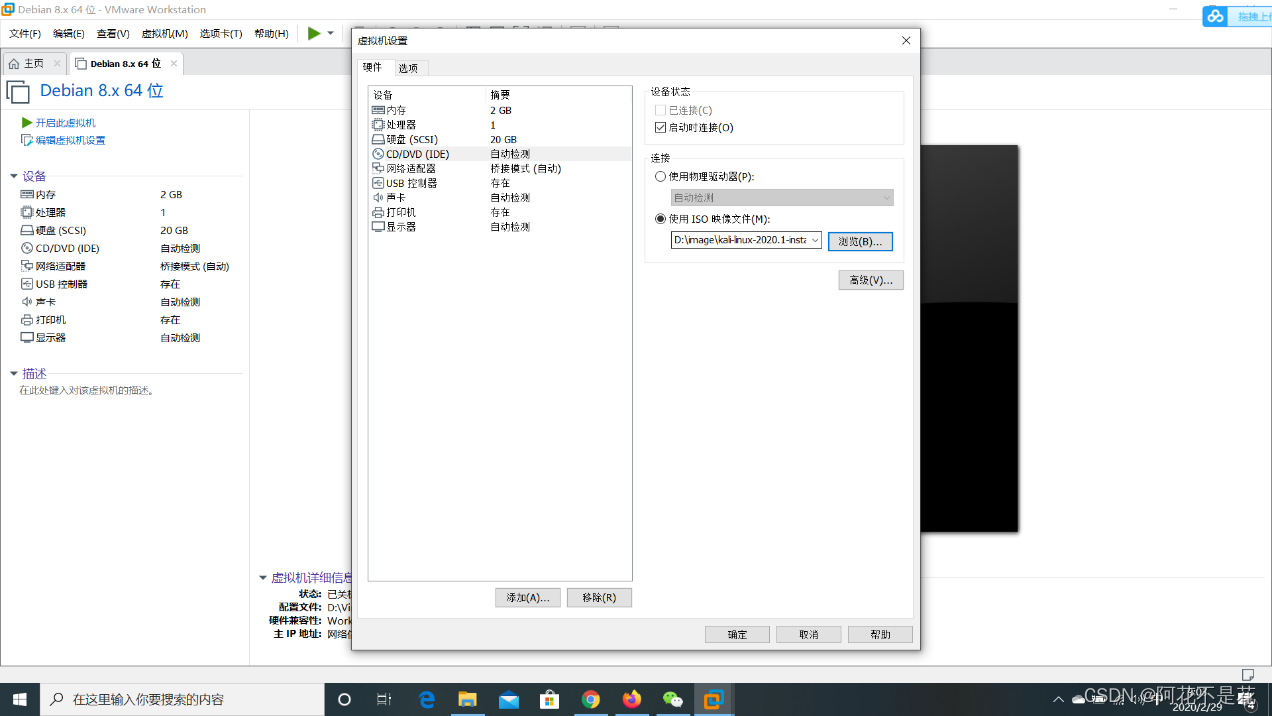Open Microsoft Store from taskbar
The height and width of the screenshot is (716, 1272).
(549, 699)
